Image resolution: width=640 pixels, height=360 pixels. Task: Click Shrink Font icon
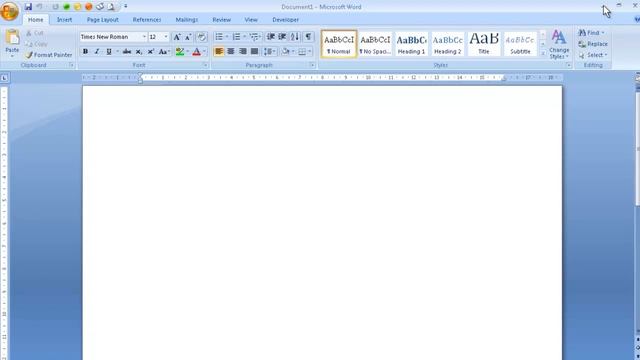click(x=188, y=37)
